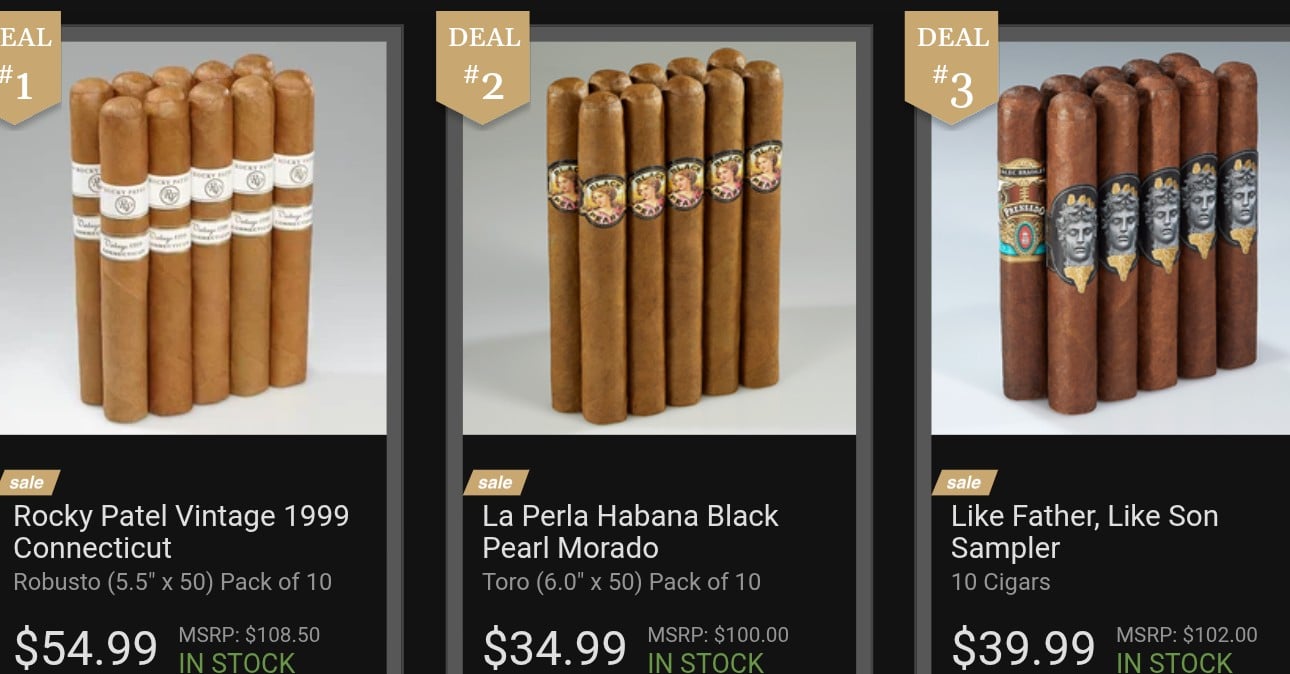Open the Like Father, Like Son sampler image
The image size is (1290, 674).
tap(1111, 238)
